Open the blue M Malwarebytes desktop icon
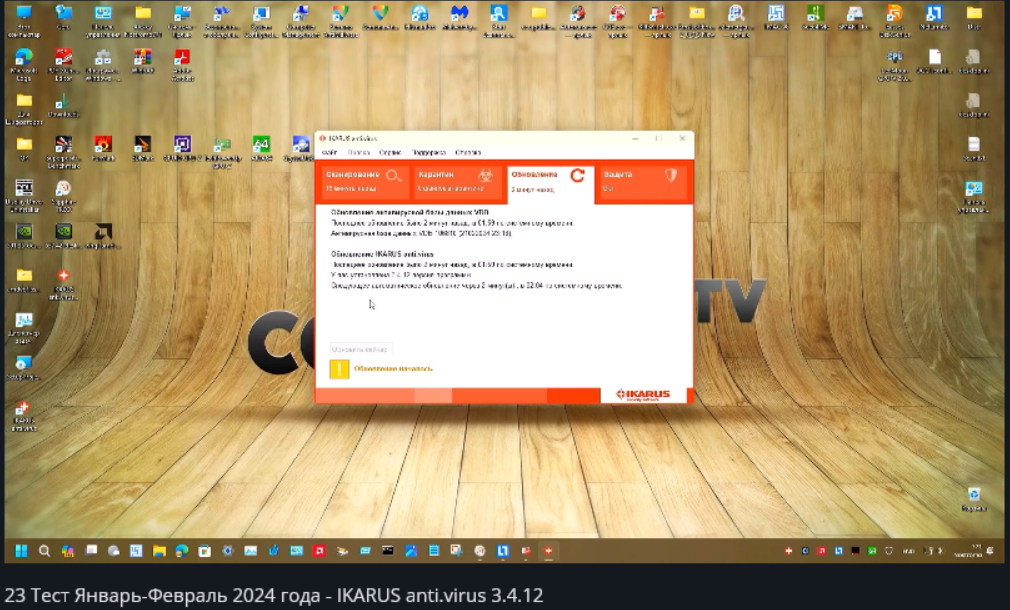The image size is (1010, 610). click(459, 18)
